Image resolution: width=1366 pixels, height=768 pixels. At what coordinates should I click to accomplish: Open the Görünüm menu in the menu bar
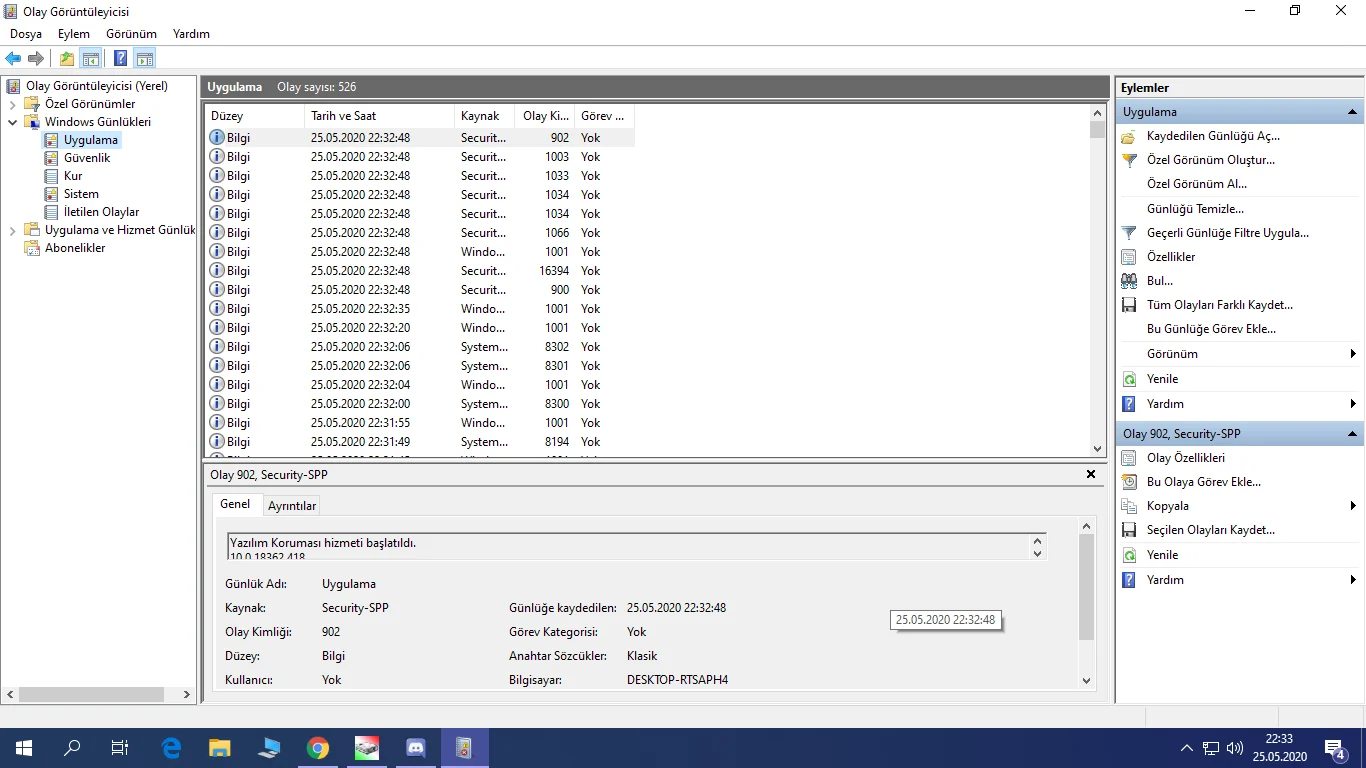(131, 34)
